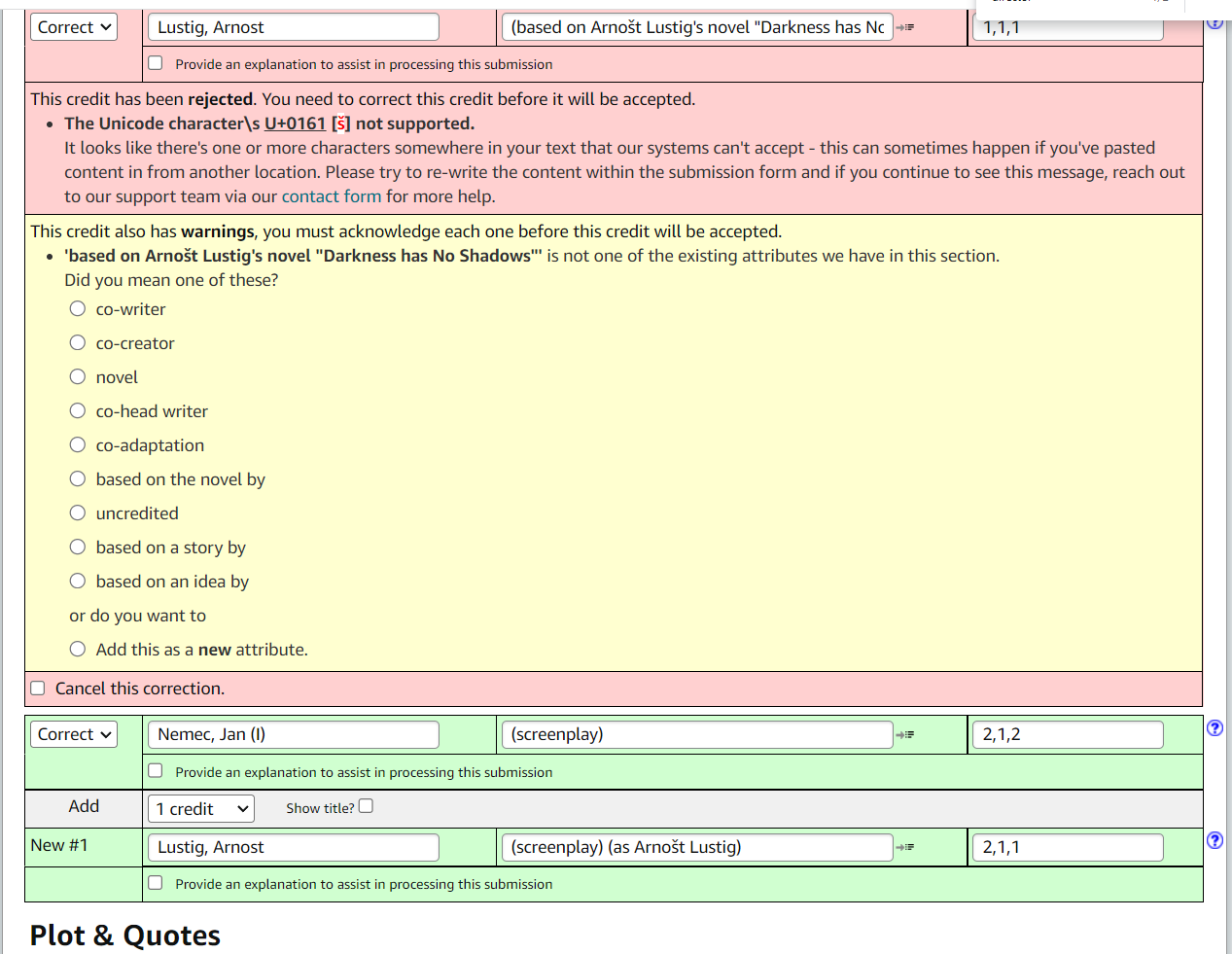Viewport: 1232px width, 954px height.
Task: Click the attribute picker icon beside the 'based on Arnošt Lustig's novel' field
Action: click(x=905, y=28)
